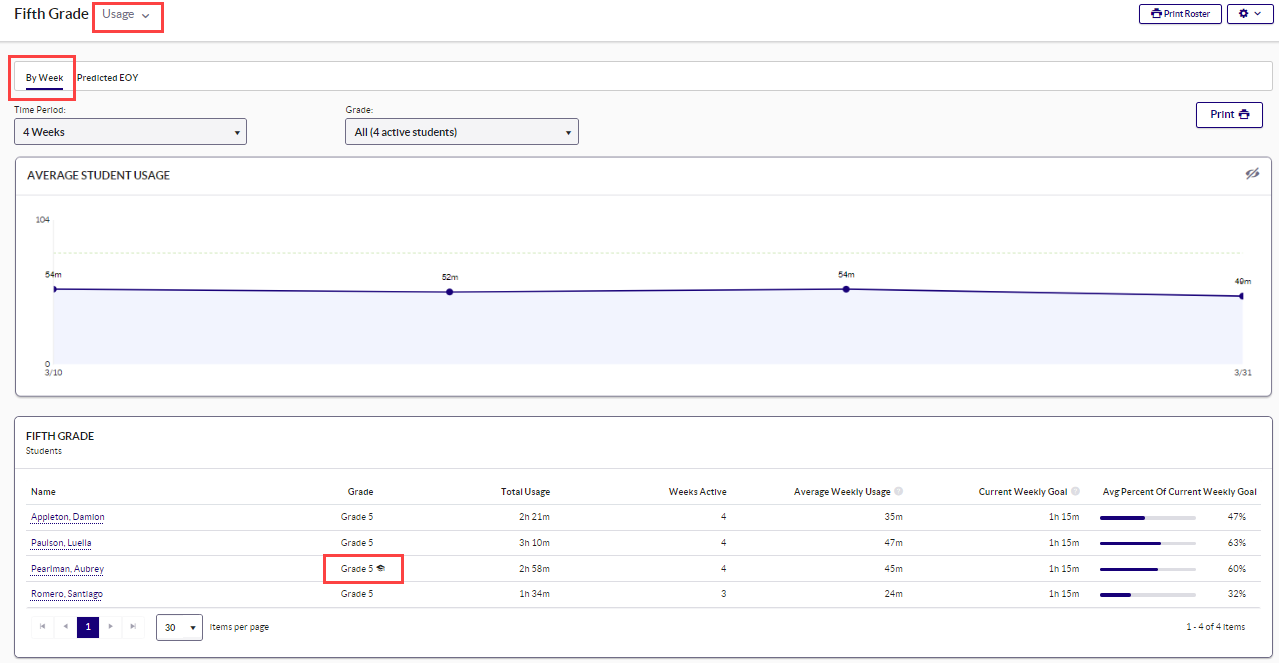Click Paulson's average weekly usage 47m

[x=894, y=543]
